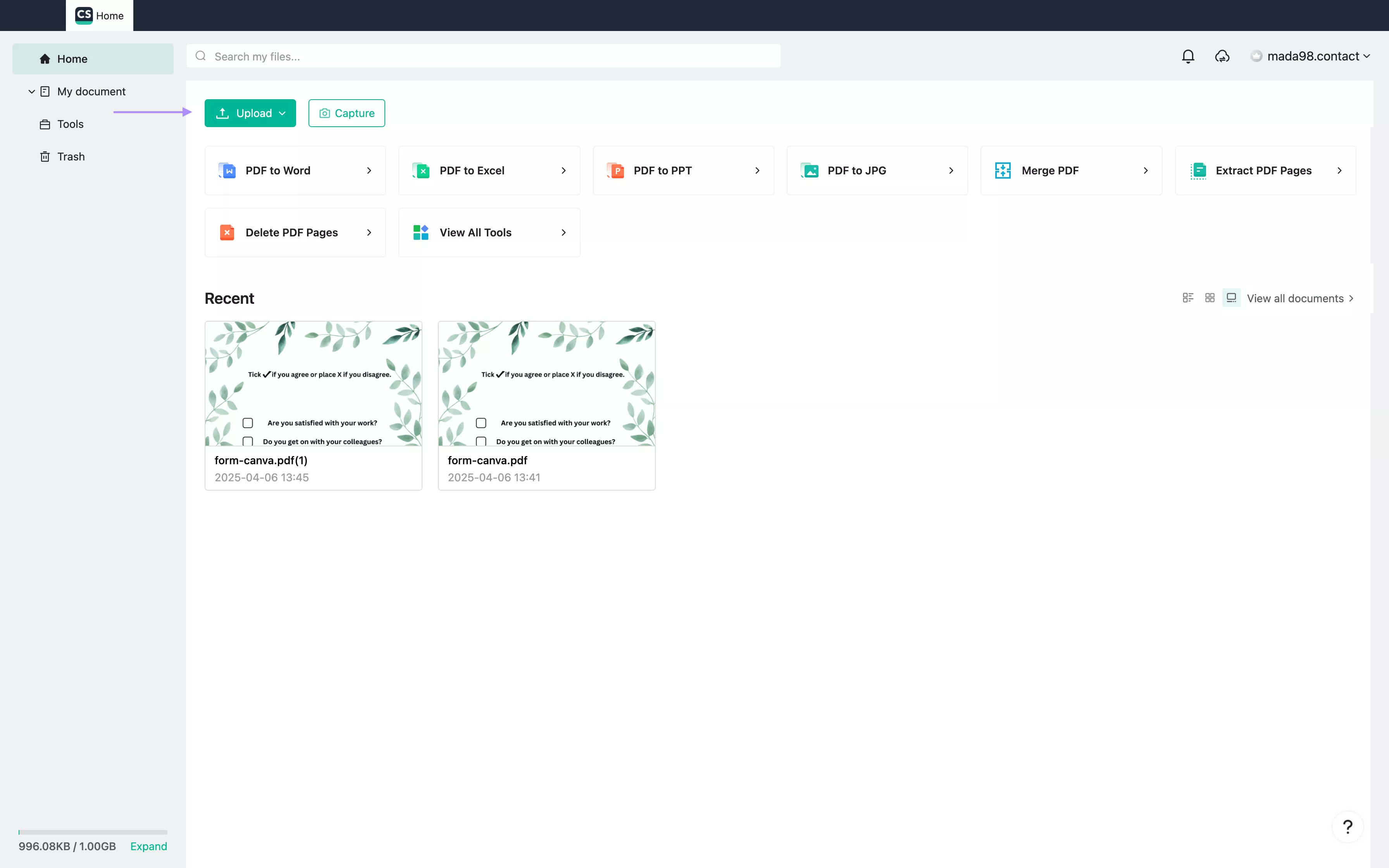The height and width of the screenshot is (868, 1389).
Task: Open the Delete PDF Pages tool
Action: tap(295, 232)
